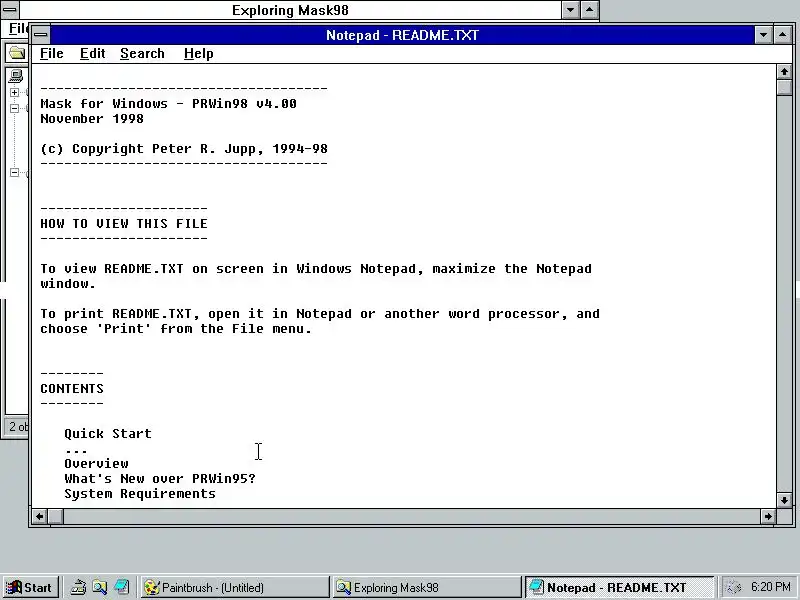This screenshot has width=800, height=600.
Task: Click the Exploring Mask98 title bar
Action: point(290,10)
